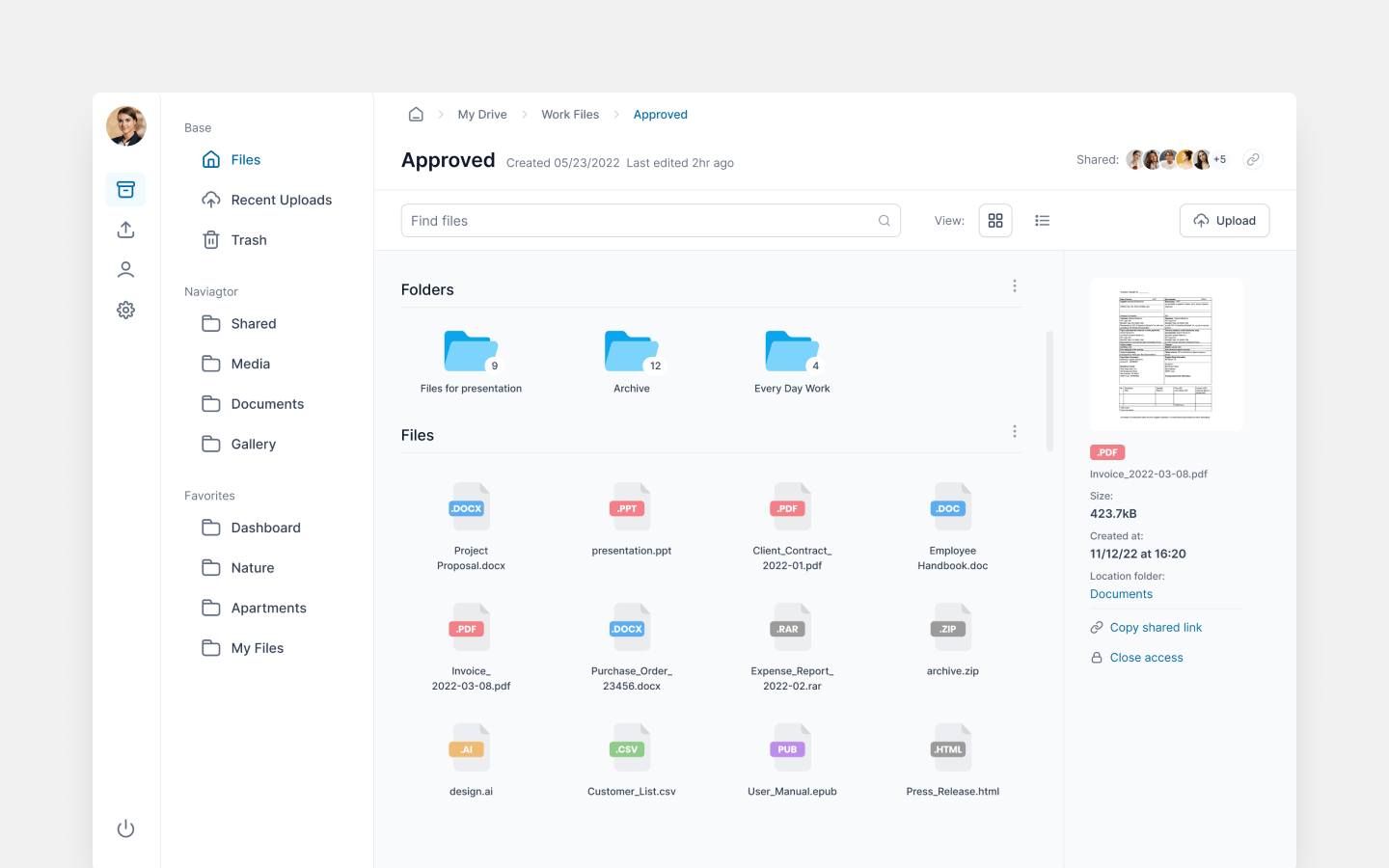Open the archive icon in left rail
The width and height of the screenshot is (1389, 868).
click(x=125, y=190)
